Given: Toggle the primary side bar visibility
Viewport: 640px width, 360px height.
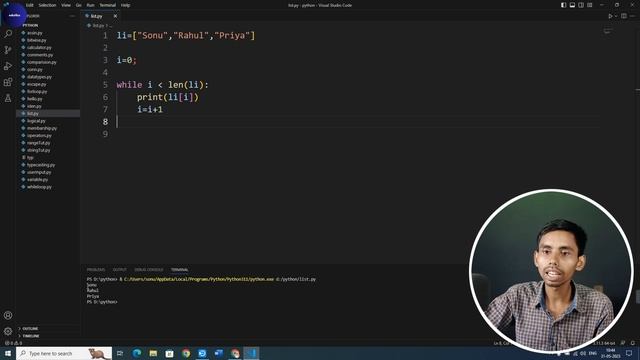Looking at the screenshot, I should pyautogui.click(x=564, y=5).
